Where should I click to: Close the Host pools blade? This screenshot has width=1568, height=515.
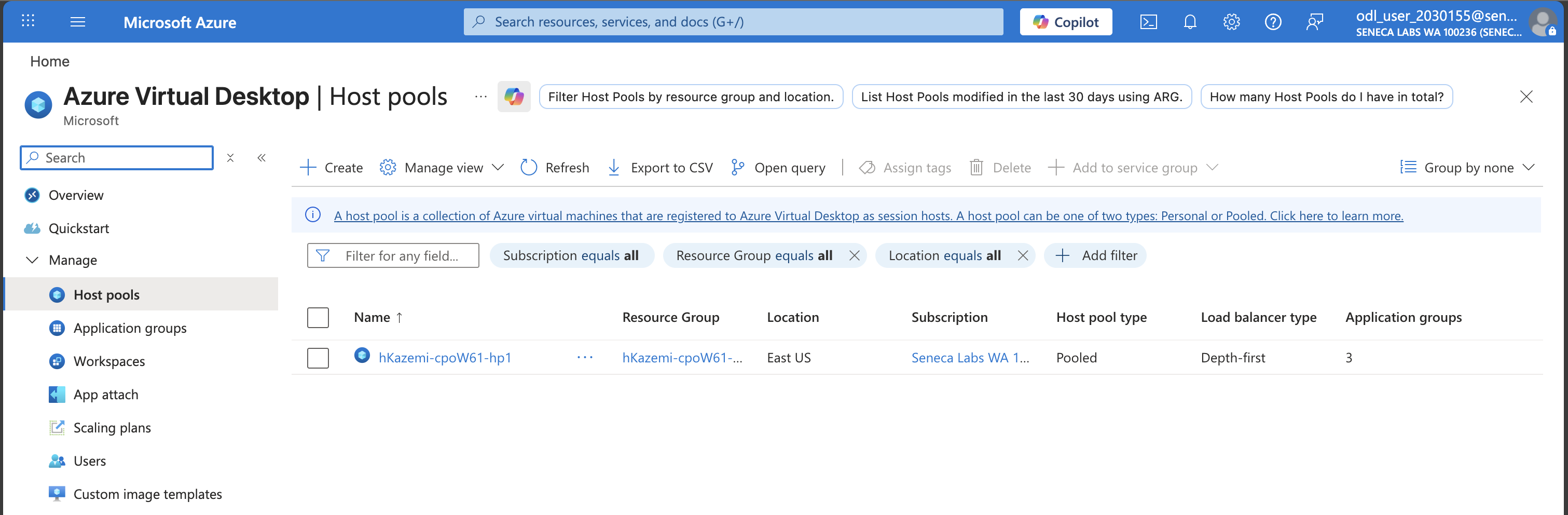[1526, 96]
